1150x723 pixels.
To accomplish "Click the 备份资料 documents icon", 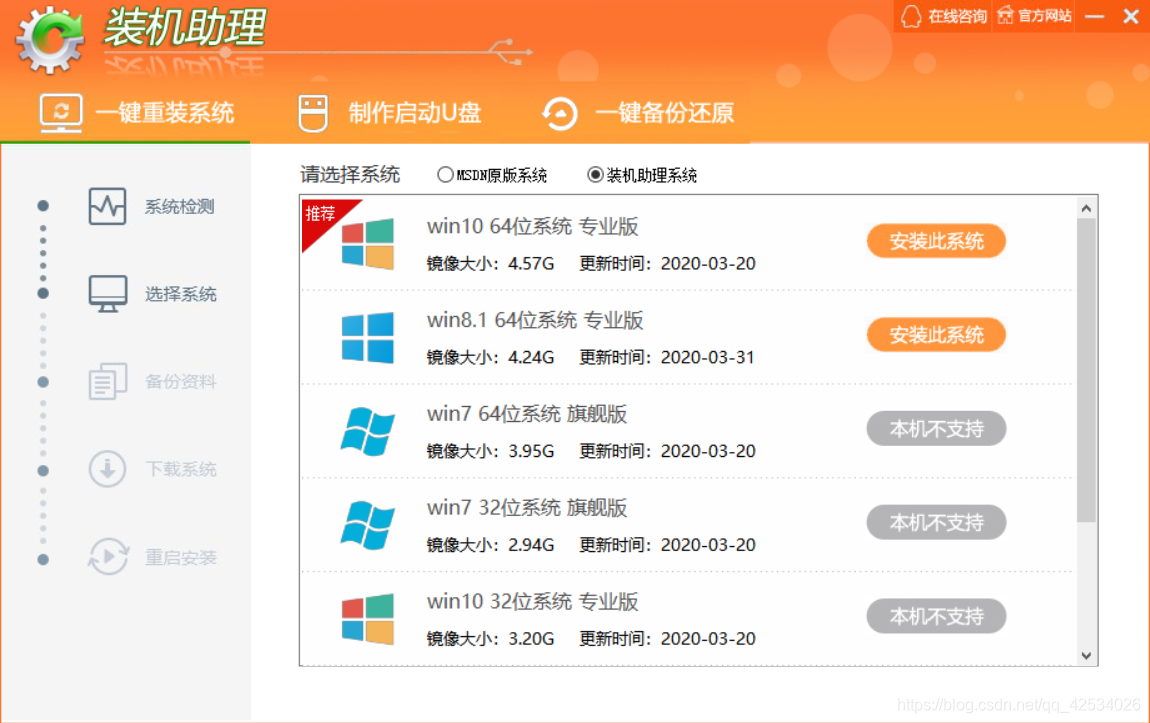I will (108, 381).
